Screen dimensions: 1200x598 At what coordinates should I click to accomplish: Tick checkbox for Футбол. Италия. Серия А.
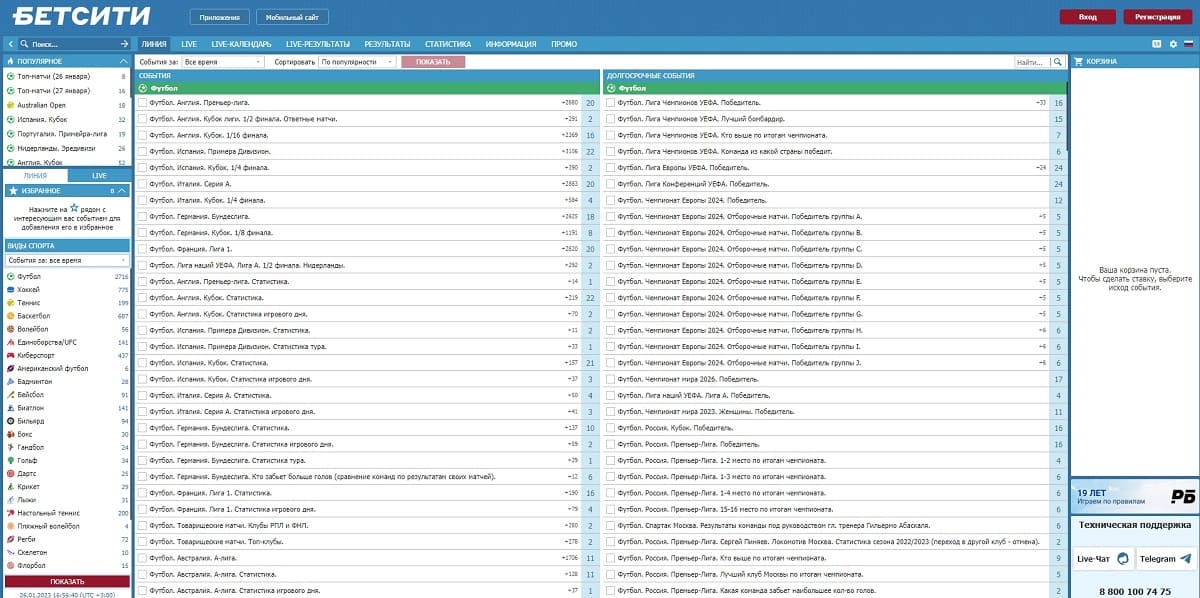click(x=142, y=184)
